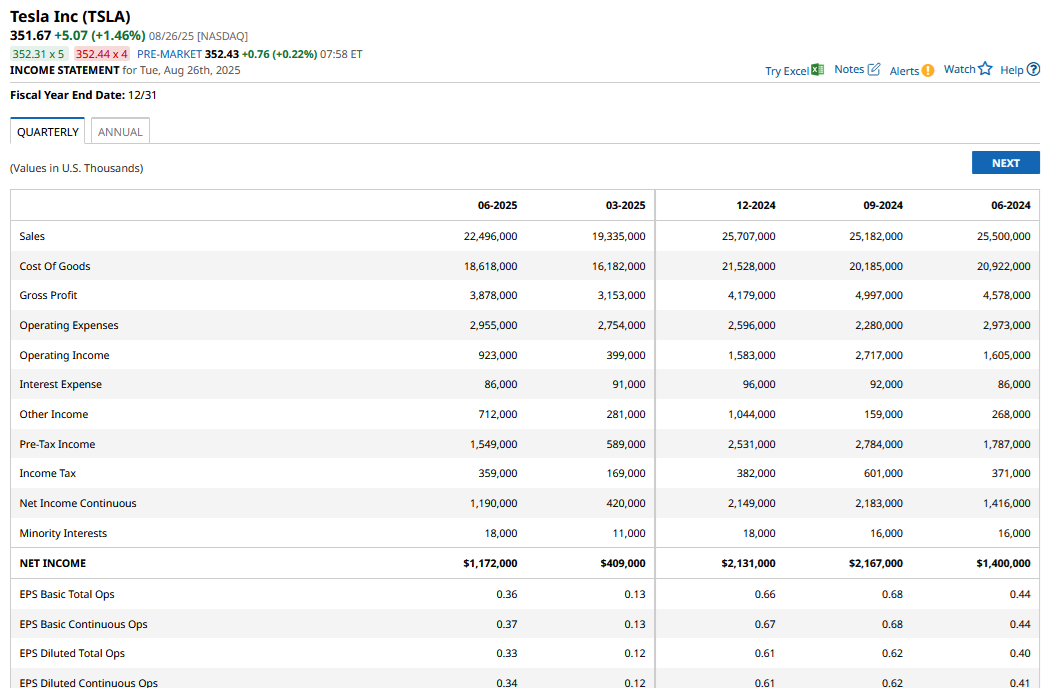Click the Net Income Continuous row label
The width and height of the screenshot is (1054, 688).
tap(78, 503)
